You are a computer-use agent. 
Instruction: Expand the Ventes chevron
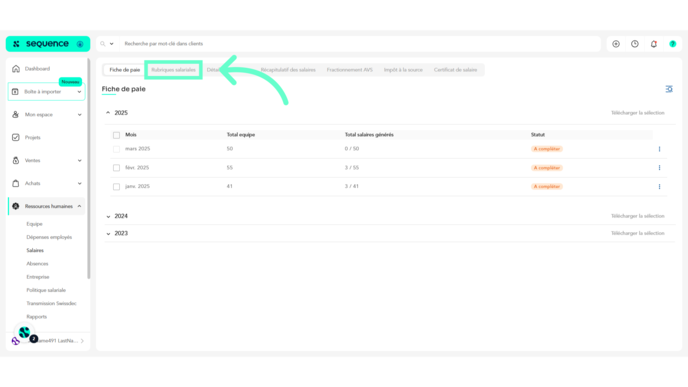point(79,161)
